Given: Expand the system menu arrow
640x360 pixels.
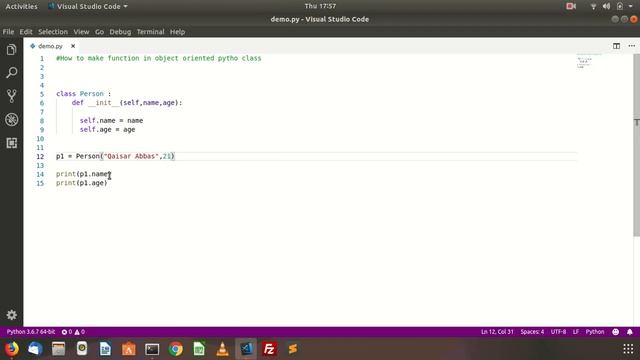Looking at the screenshot, I should coord(631,6).
